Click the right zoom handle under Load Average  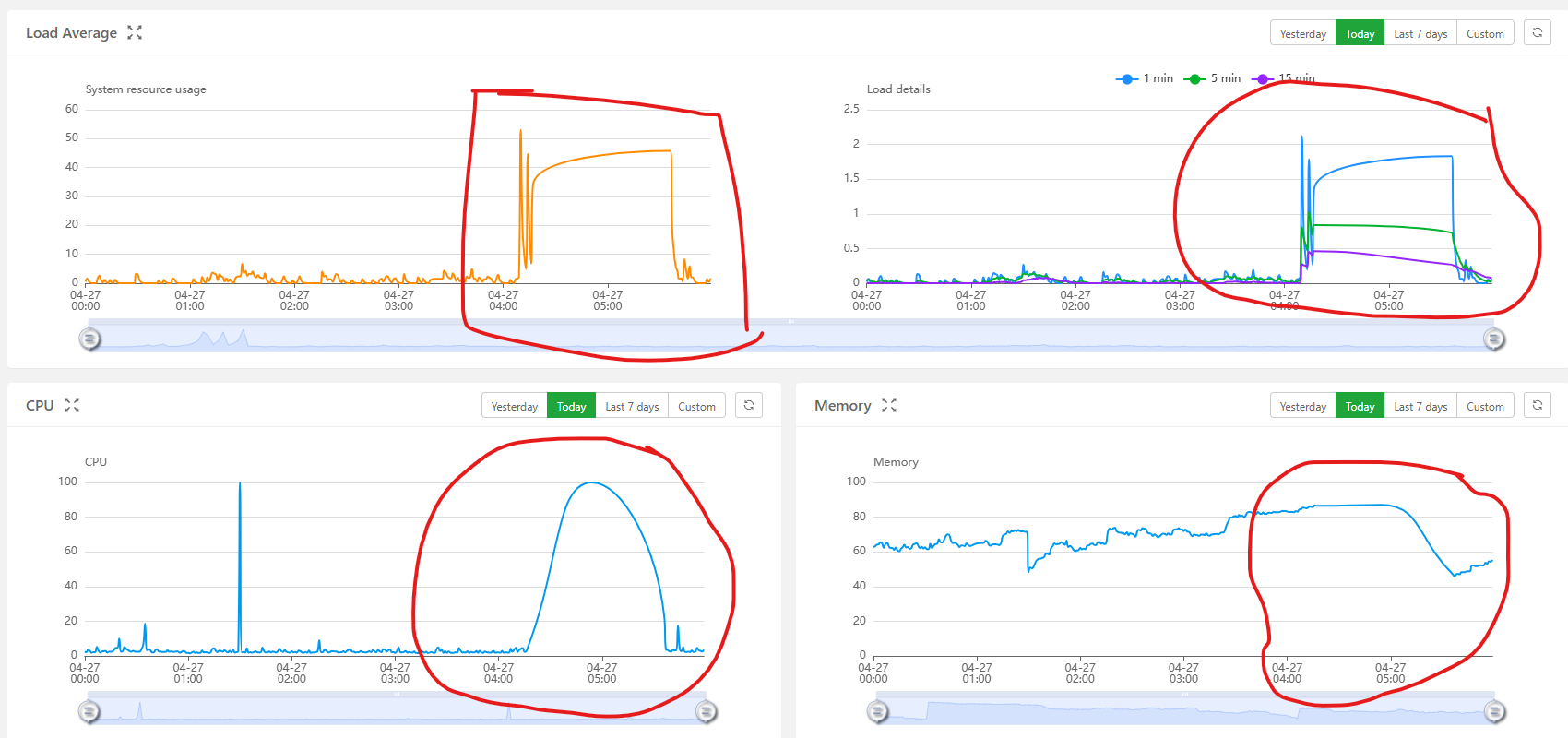coord(1494,339)
